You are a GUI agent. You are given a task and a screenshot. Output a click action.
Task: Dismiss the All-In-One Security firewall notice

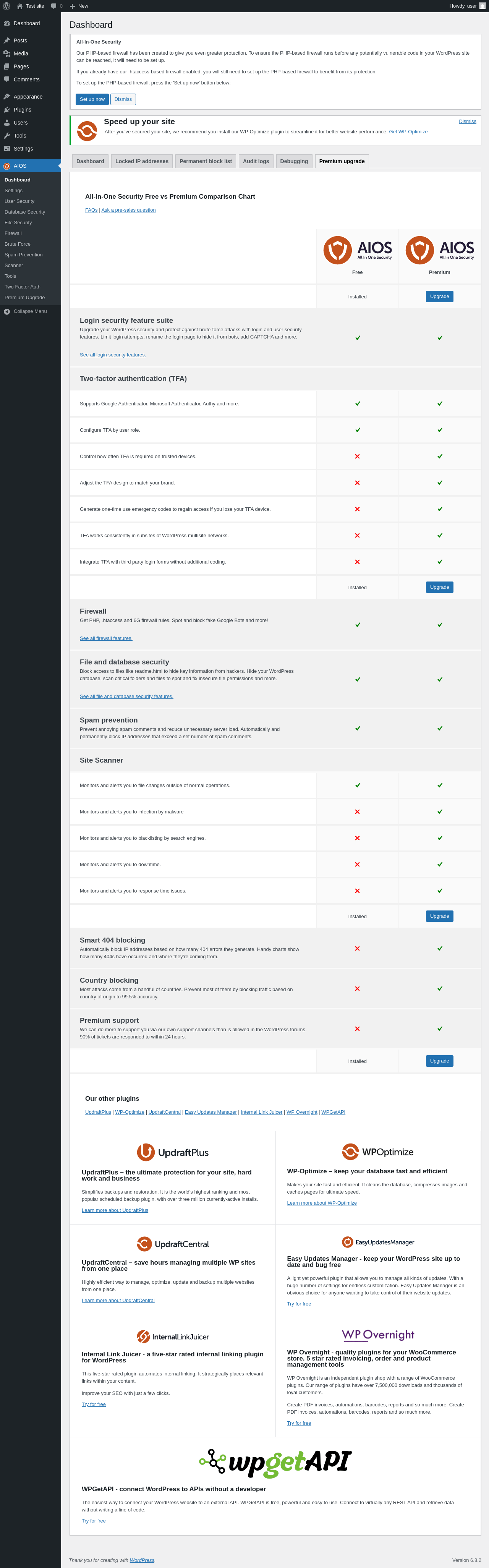tap(123, 99)
